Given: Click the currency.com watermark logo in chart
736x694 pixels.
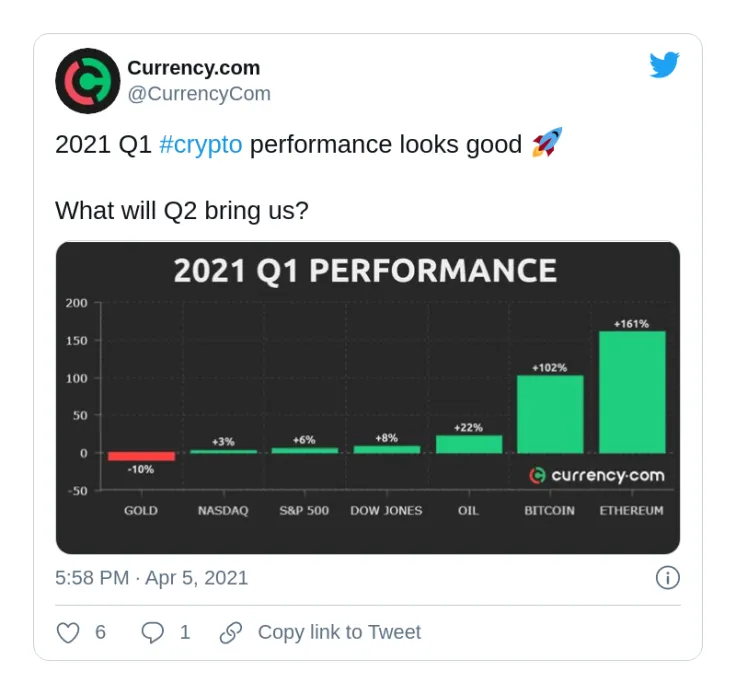Looking at the screenshot, I should (597, 475).
